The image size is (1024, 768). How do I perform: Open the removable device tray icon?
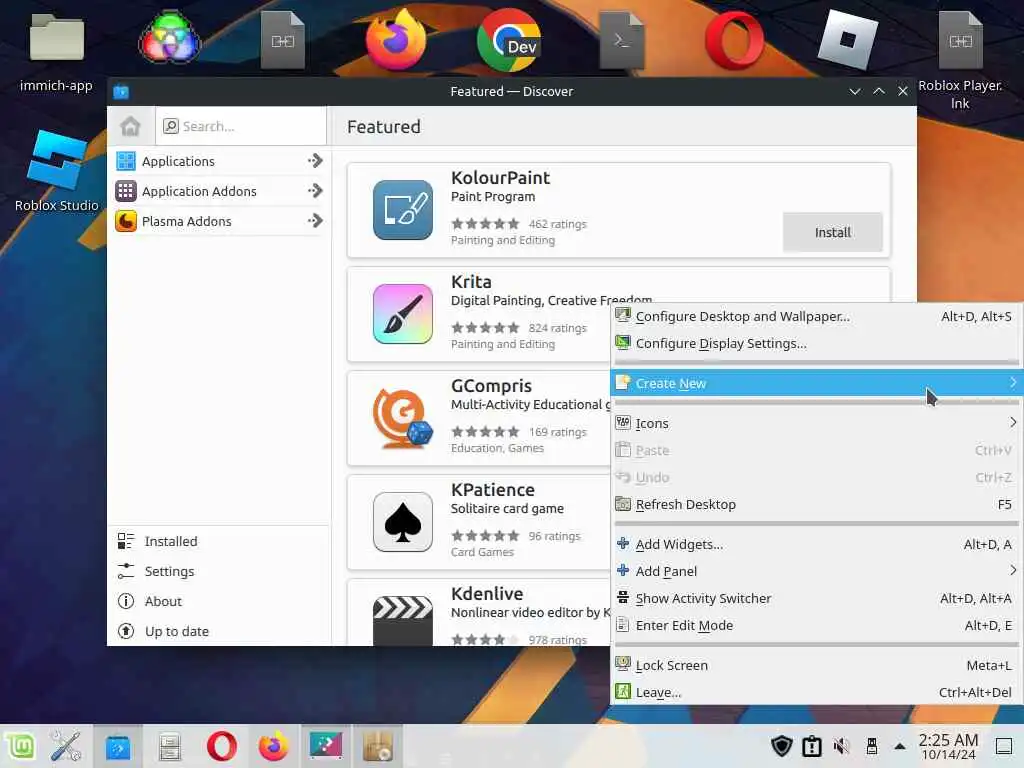click(871, 746)
